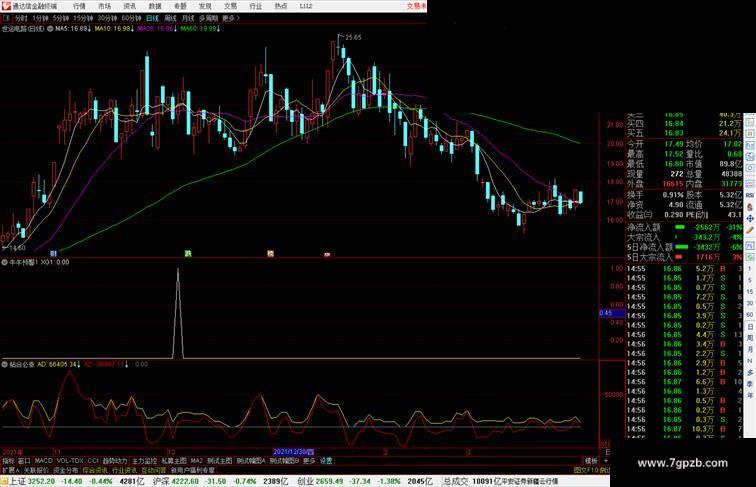
Task: Open 设置 in the indicator bar
Action: (x=326, y=461)
